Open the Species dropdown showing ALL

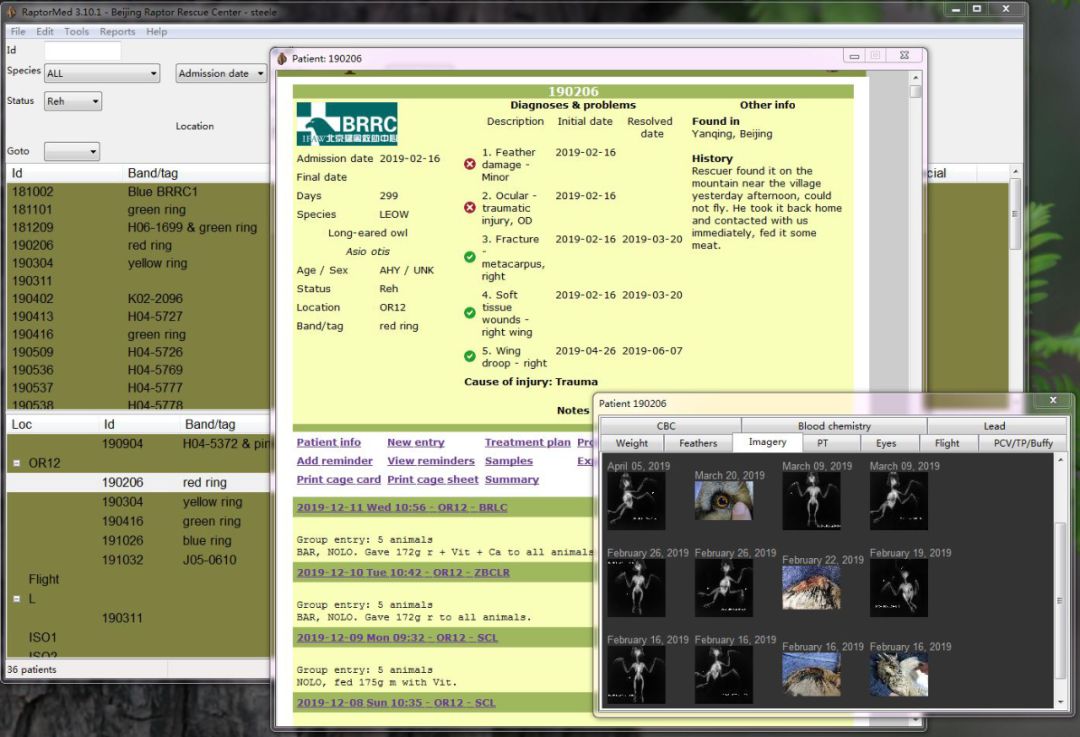101,74
